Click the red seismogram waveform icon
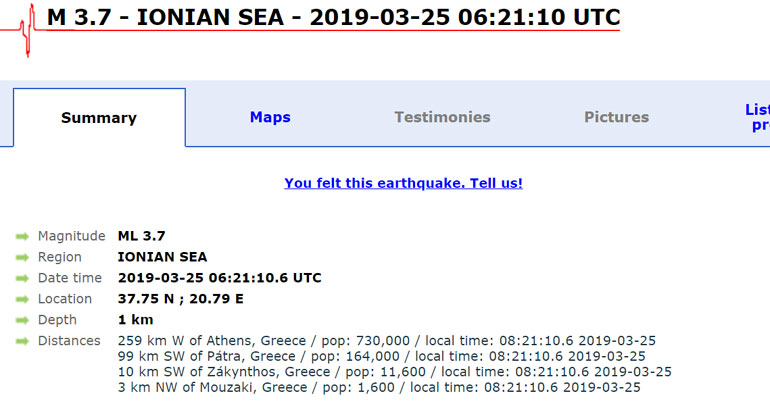This screenshot has width=770, height=402. click(22, 29)
